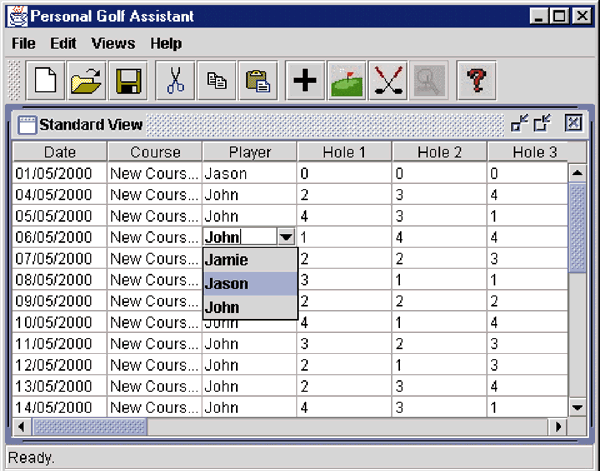
Task: Save using the floppy disk icon
Action: pyautogui.click(x=127, y=81)
